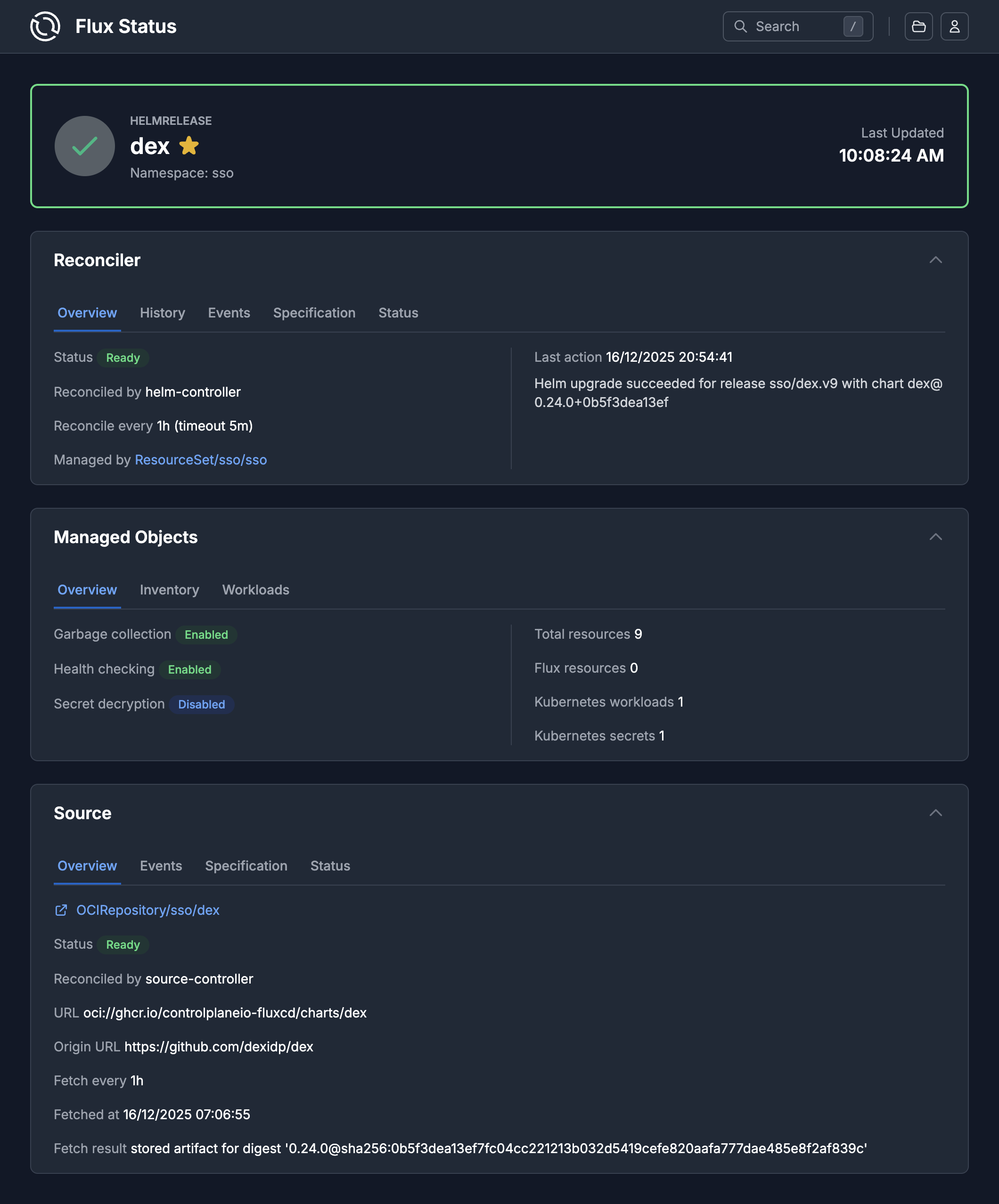Select the Workloads tab in Managed Objects
The image size is (999, 1204).
tap(256, 590)
